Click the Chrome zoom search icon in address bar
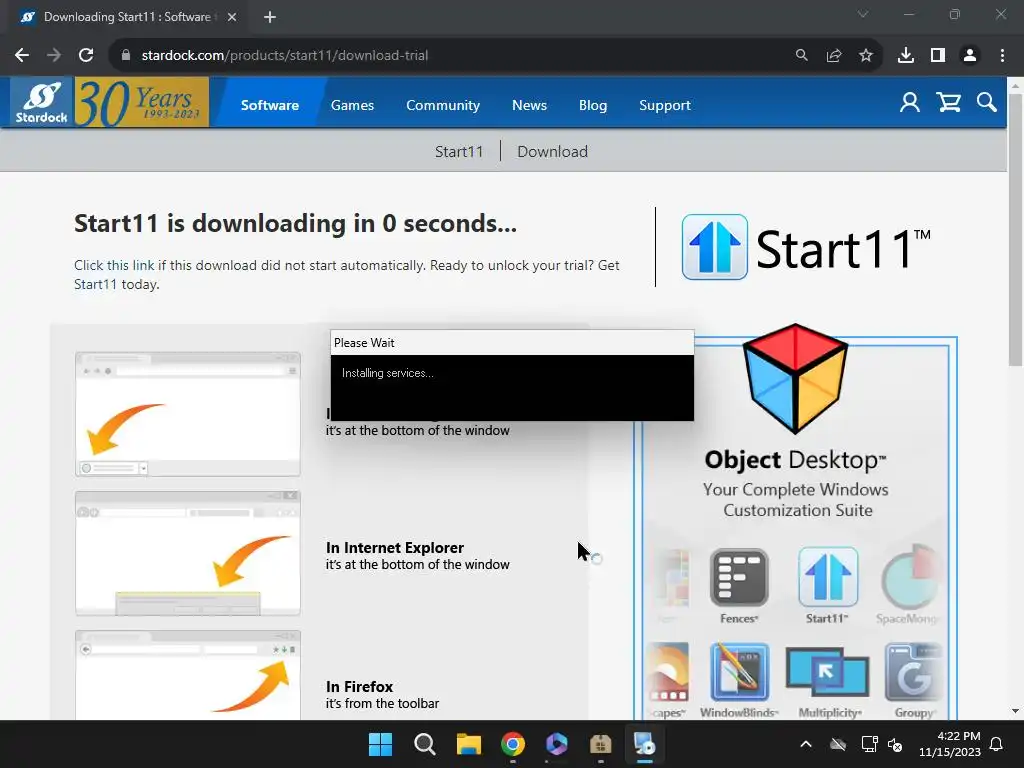Viewport: 1024px width, 768px height. (x=801, y=56)
